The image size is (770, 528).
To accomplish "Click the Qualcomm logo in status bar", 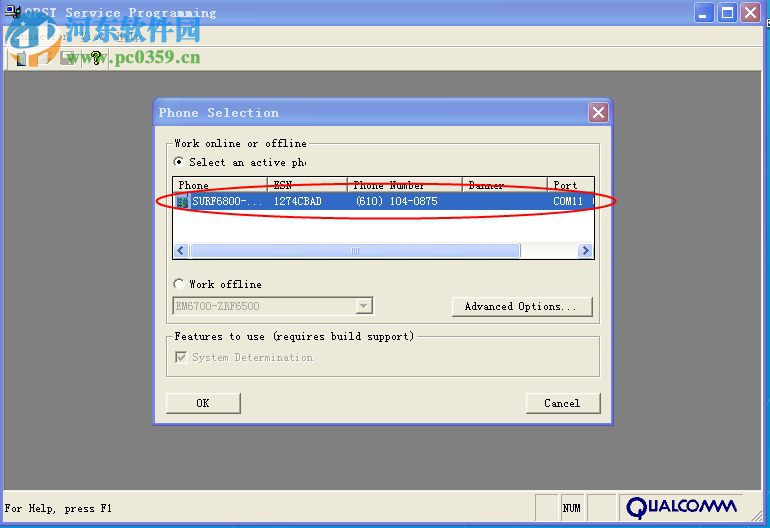I will coord(682,507).
